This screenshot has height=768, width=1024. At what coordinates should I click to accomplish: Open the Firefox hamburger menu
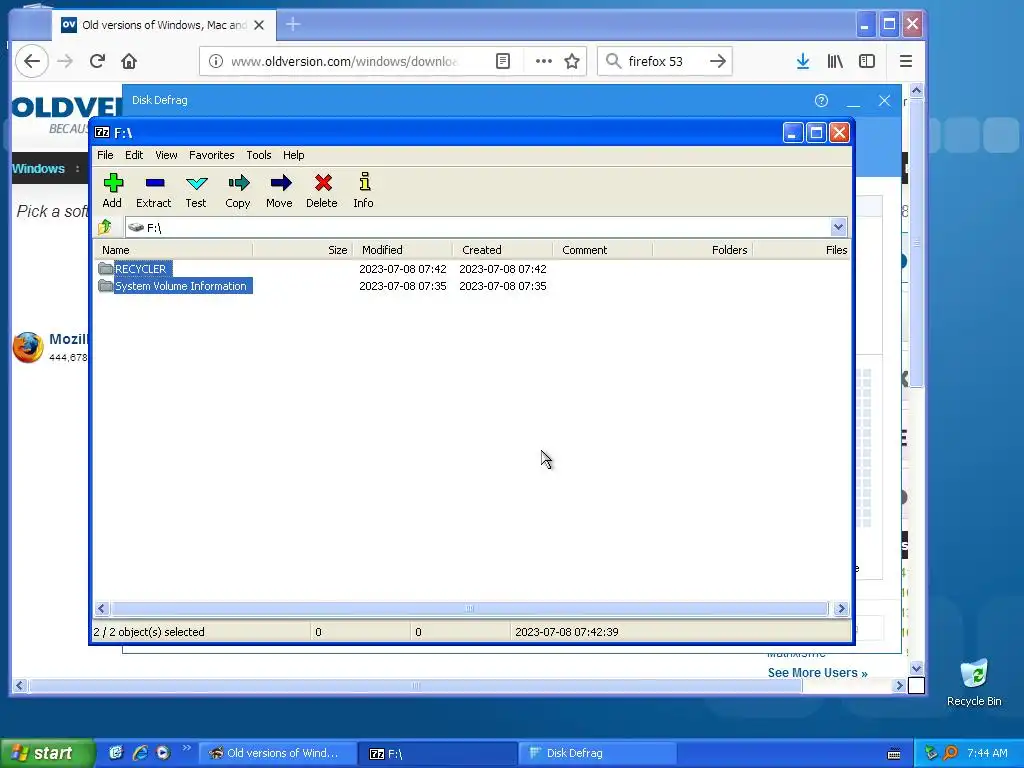906,61
